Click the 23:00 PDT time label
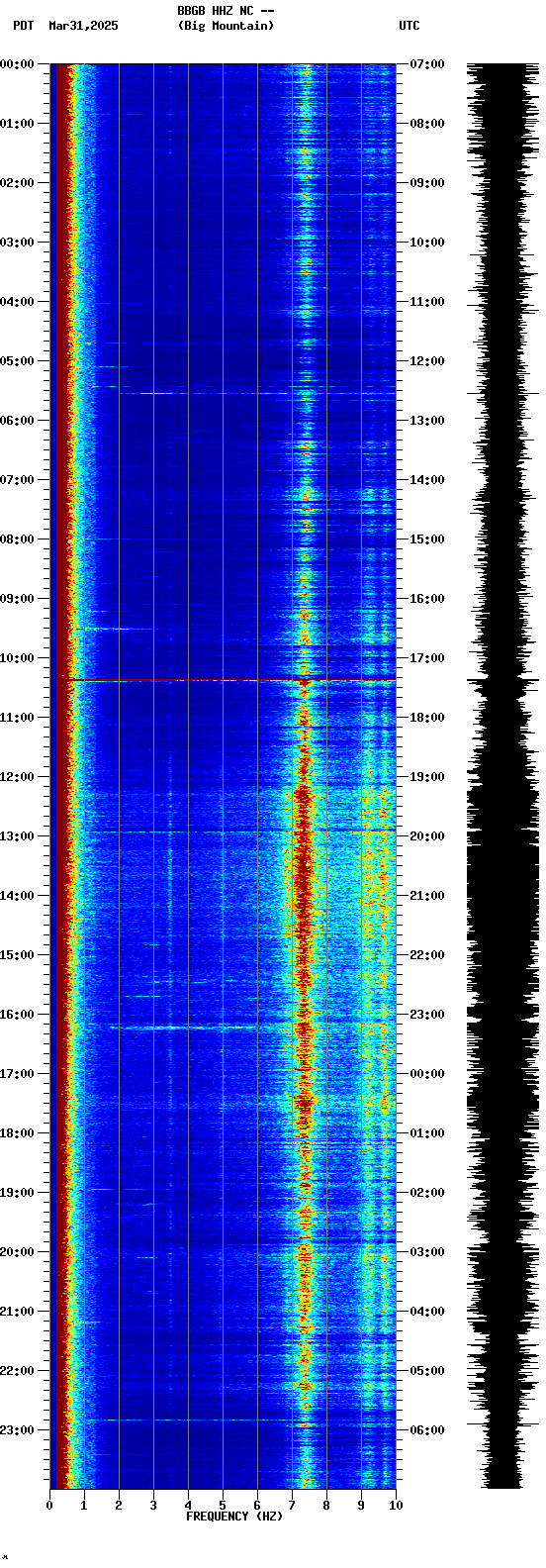This screenshot has width=546, height=1568. tap(17, 1430)
